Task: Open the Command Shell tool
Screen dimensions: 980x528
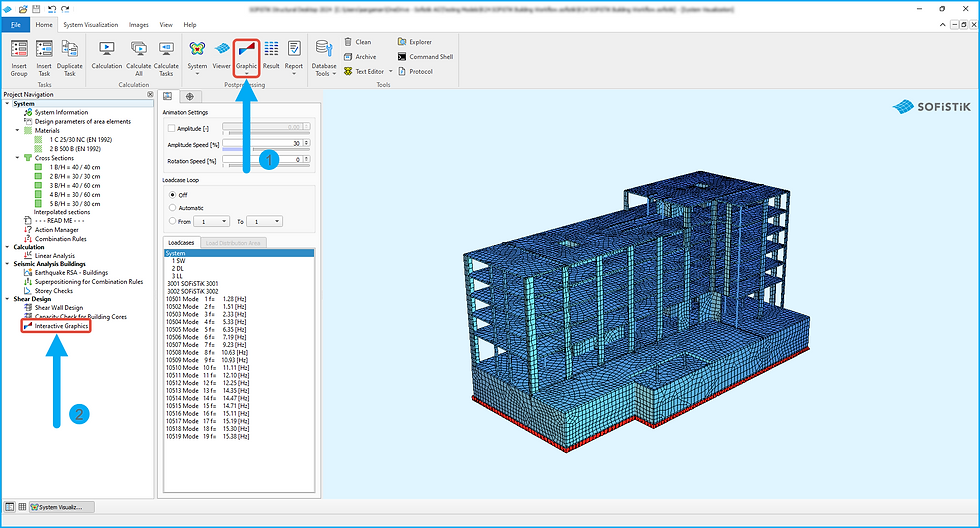Action: (x=425, y=57)
